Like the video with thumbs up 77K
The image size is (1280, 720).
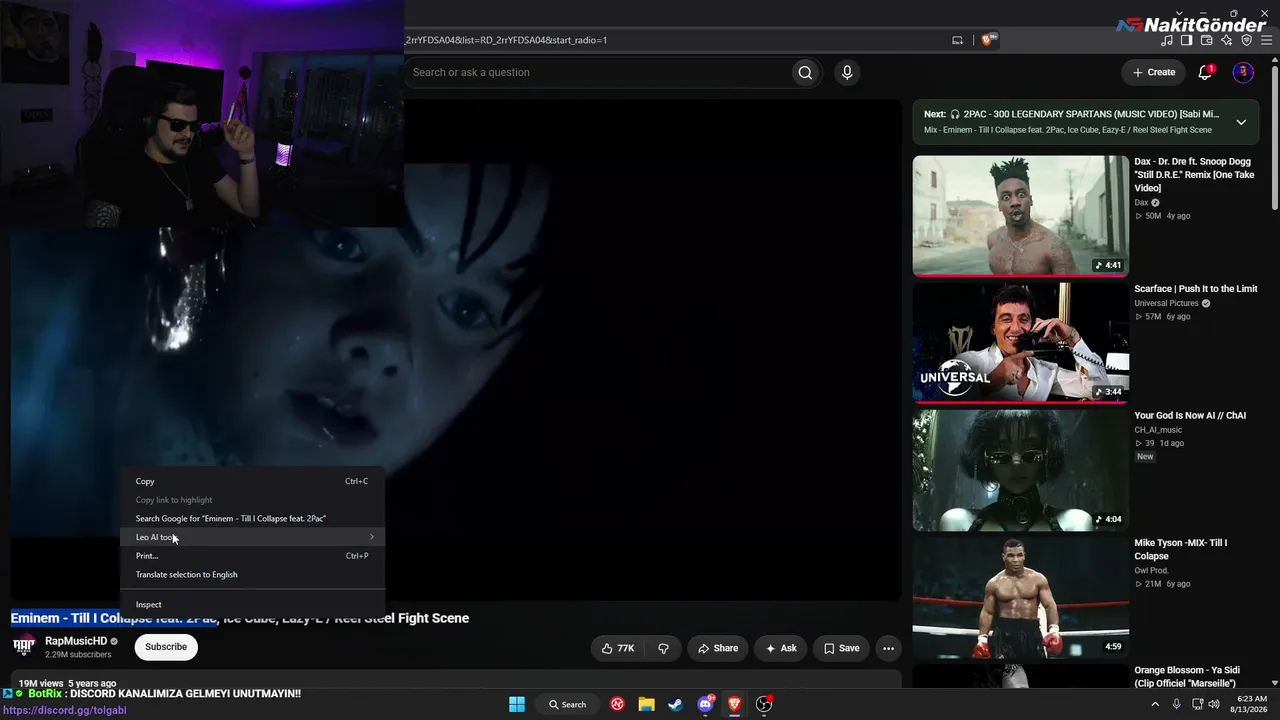click(x=618, y=648)
